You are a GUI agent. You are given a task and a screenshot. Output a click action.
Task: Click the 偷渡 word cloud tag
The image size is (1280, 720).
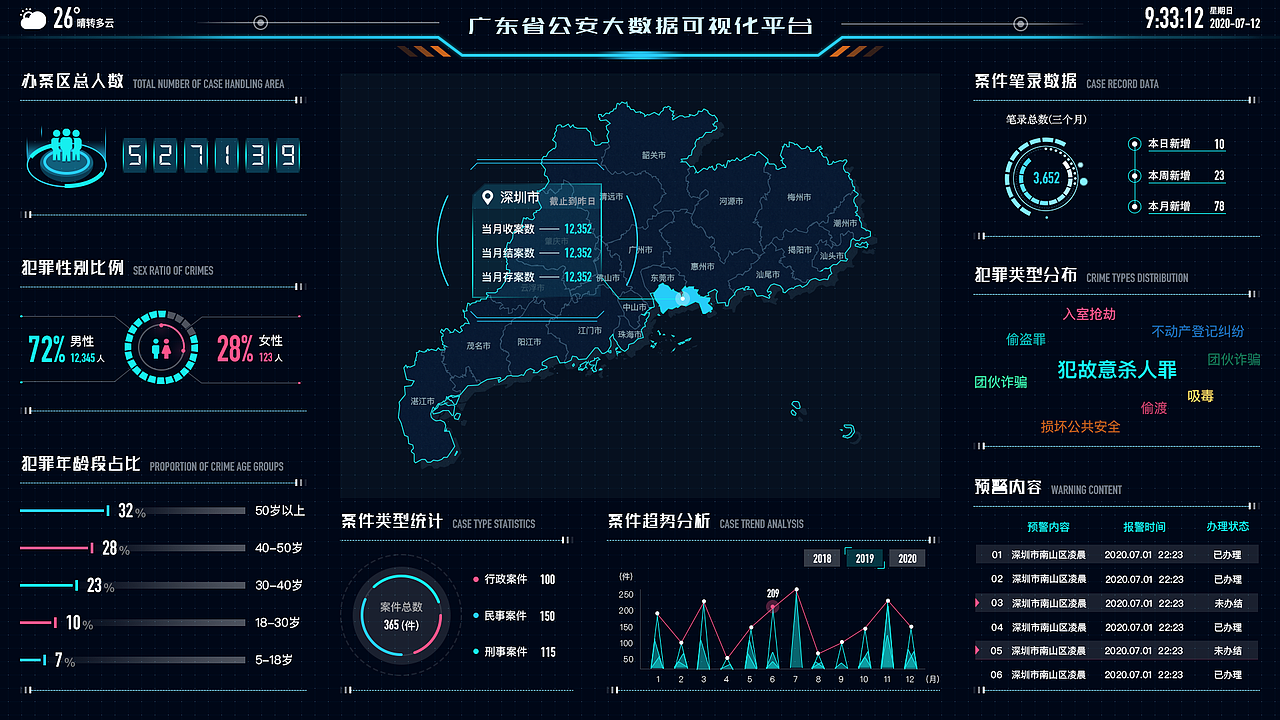(1154, 408)
